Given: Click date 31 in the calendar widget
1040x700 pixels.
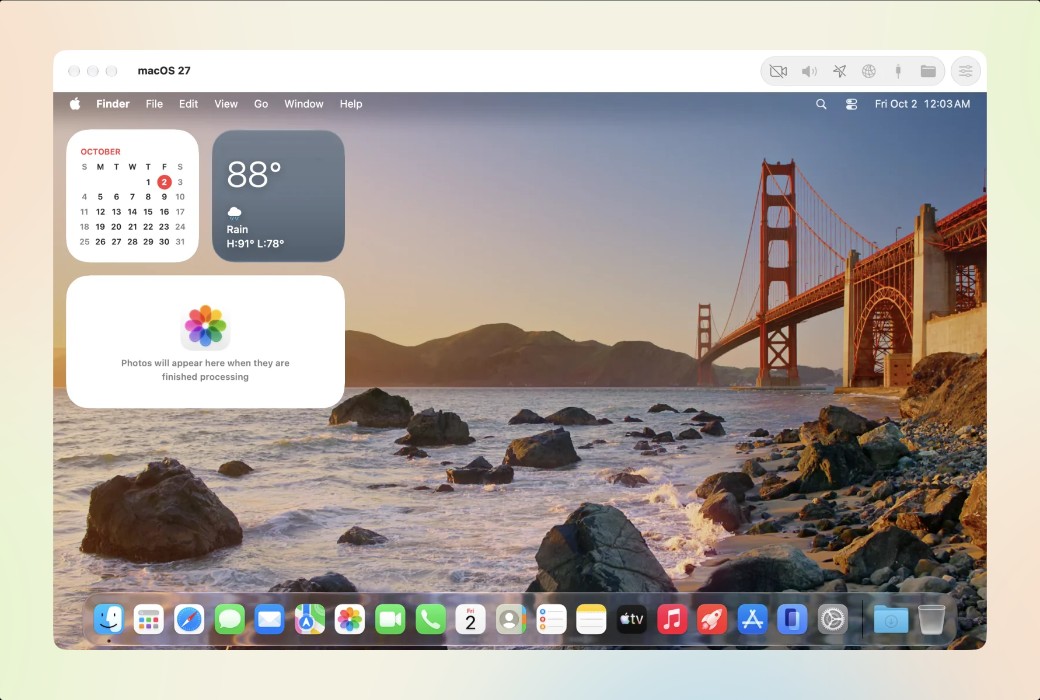Looking at the screenshot, I should click(180, 242).
